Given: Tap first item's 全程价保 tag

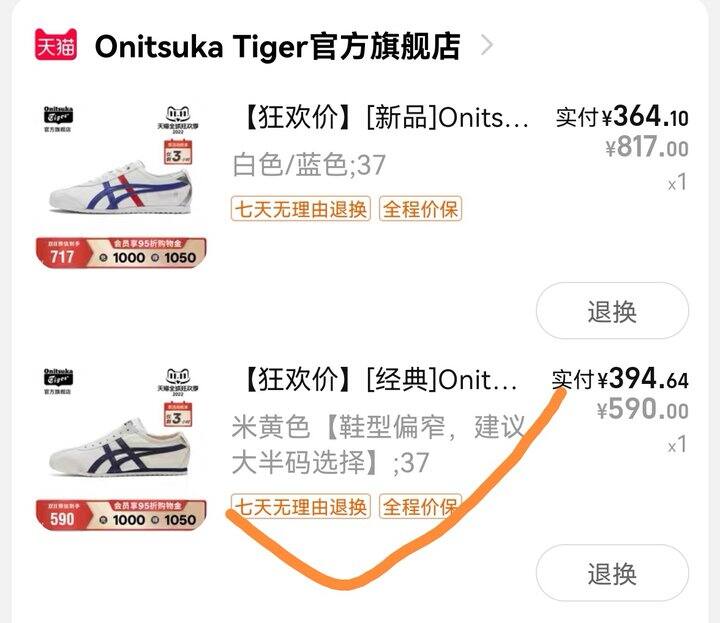Looking at the screenshot, I should (x=420, y=209).
